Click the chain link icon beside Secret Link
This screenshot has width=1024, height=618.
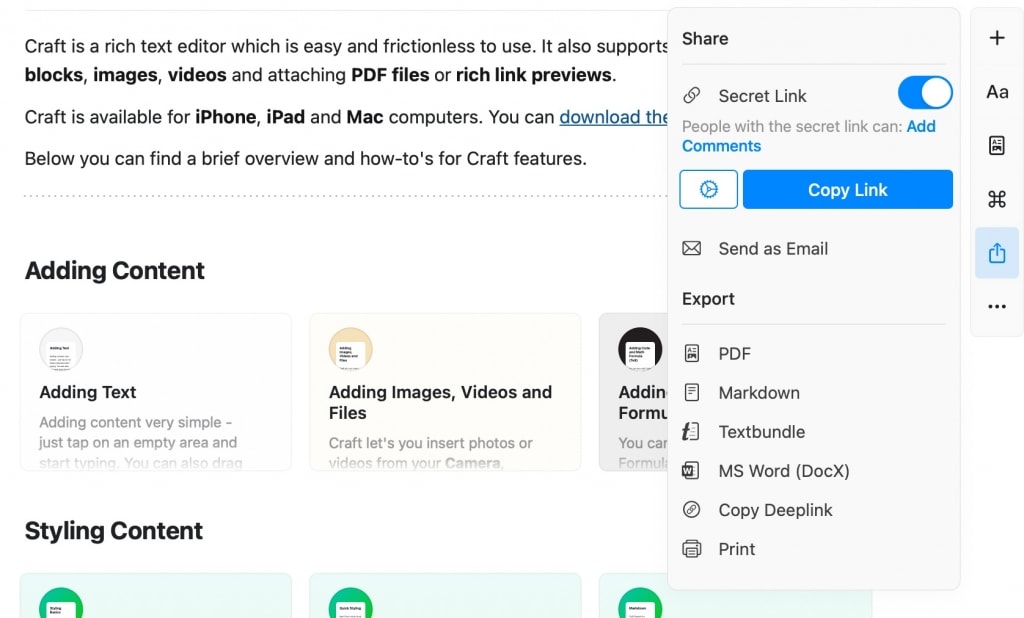tap(692, 96)
